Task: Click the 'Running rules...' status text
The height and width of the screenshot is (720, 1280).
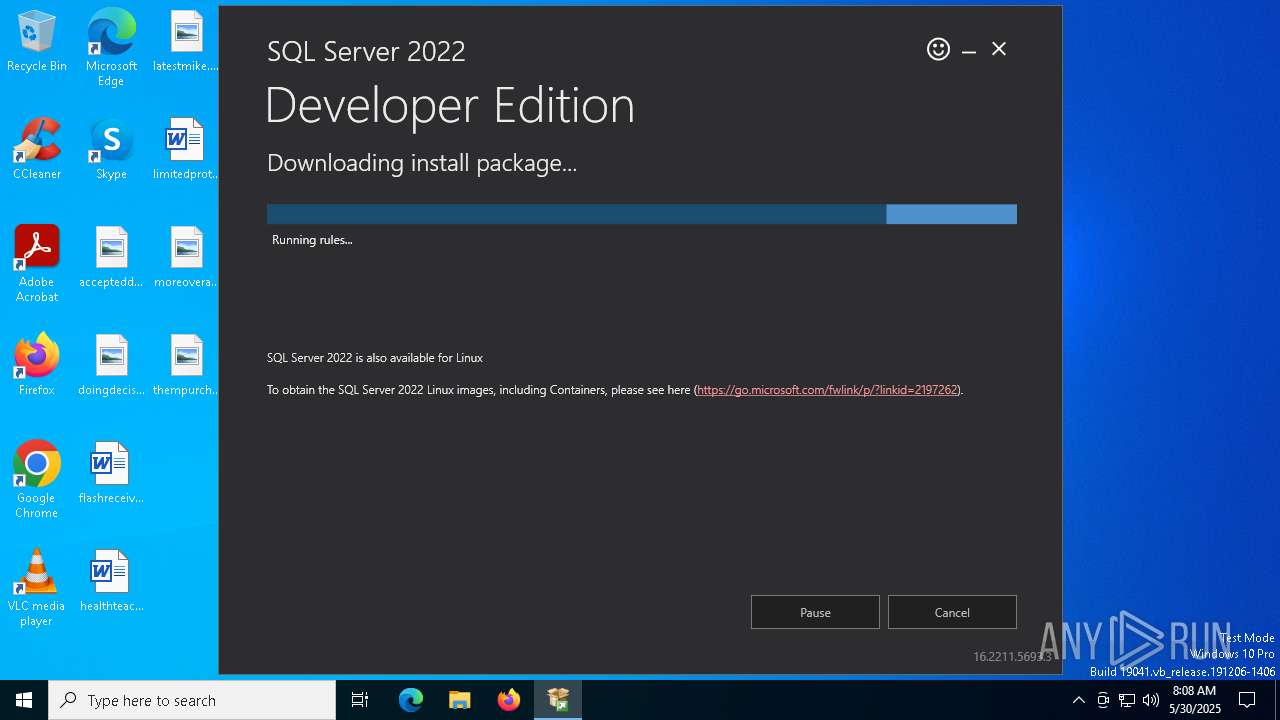Action: tap(312, 240)
